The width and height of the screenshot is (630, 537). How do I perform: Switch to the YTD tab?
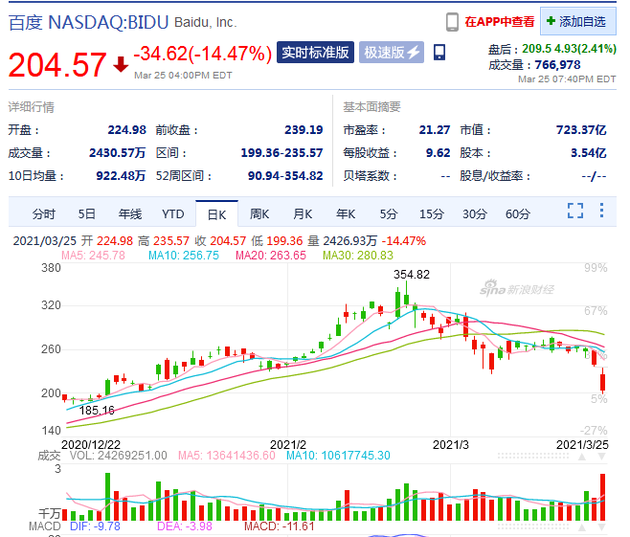173,214
